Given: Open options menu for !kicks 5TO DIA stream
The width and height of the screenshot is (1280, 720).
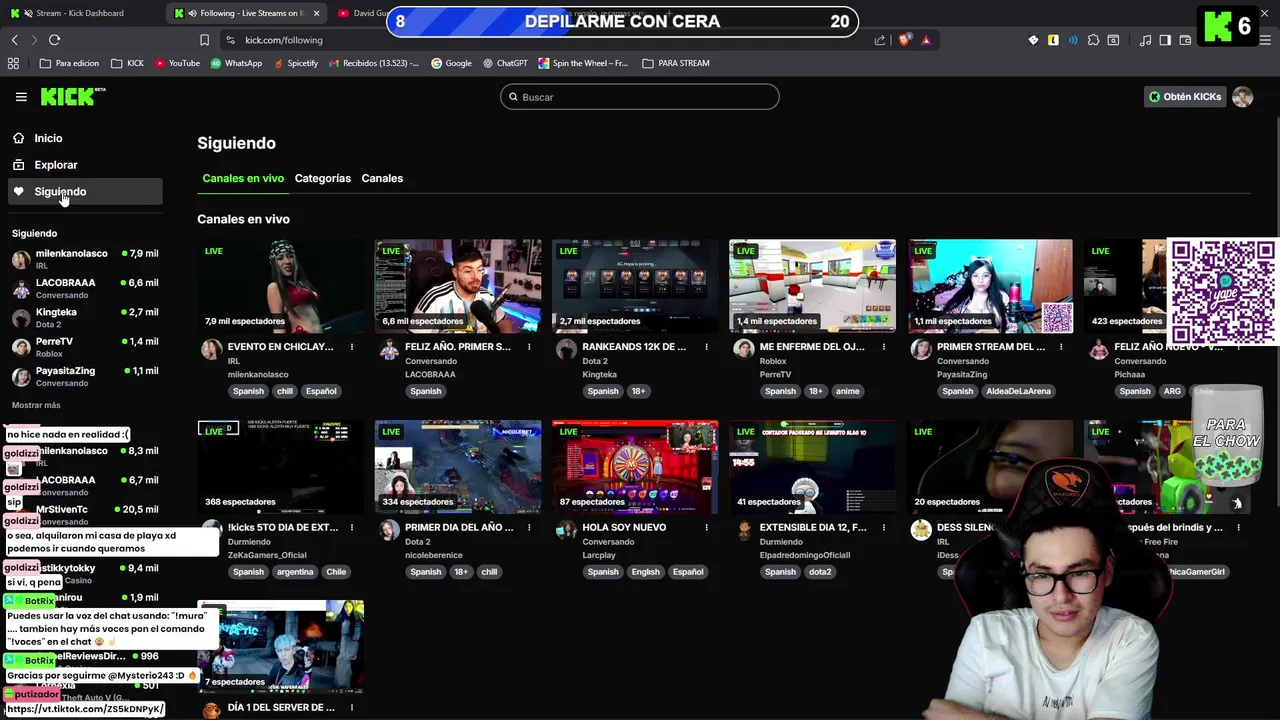Looking at the screenshot, I should pyautogui.click(x=352, y=527).
